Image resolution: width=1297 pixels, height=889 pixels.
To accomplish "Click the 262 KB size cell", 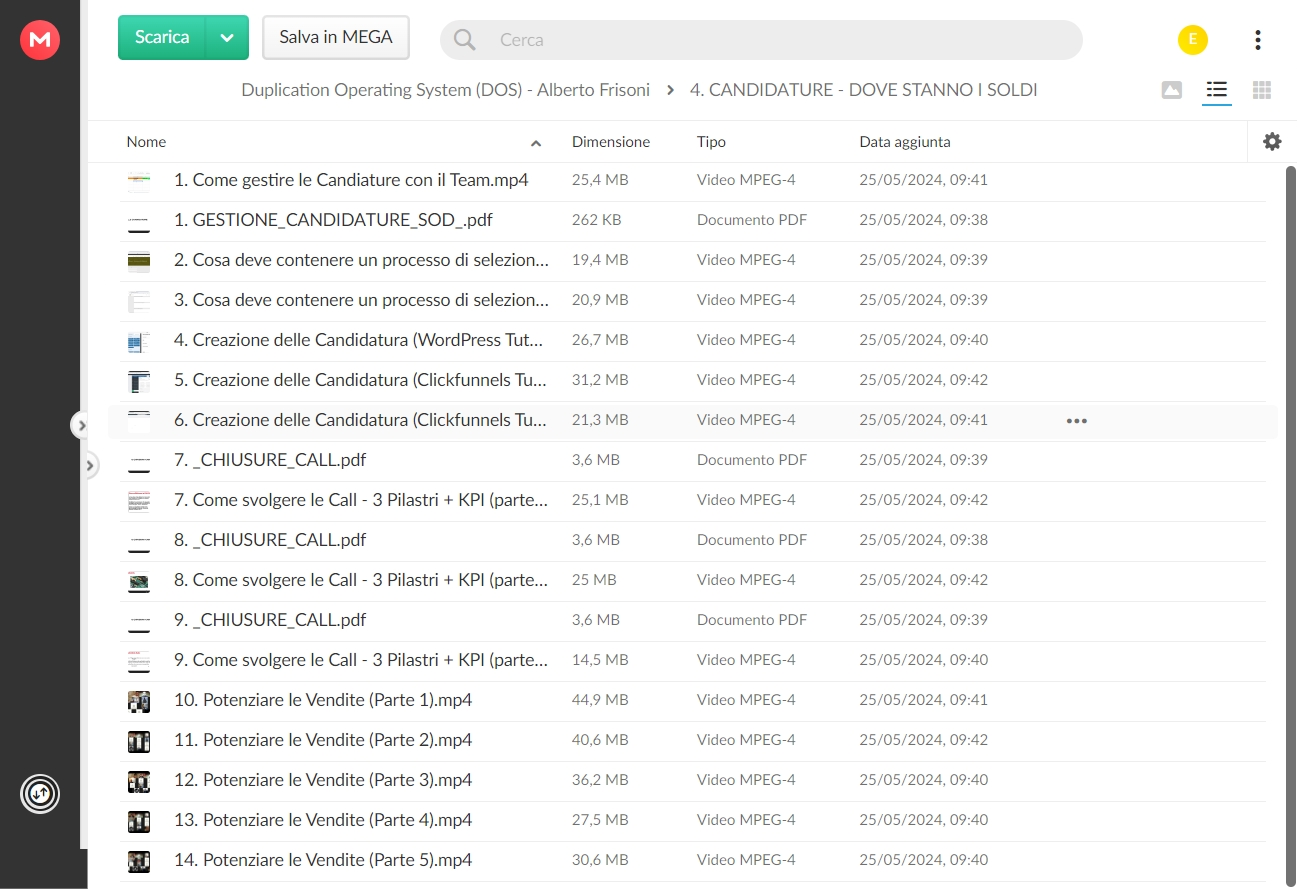I will point(597,220).
